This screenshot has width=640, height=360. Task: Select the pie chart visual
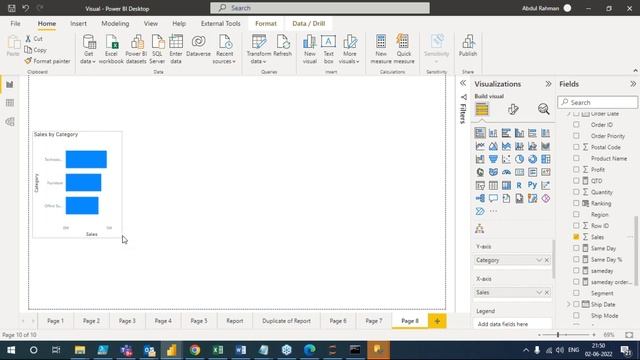[x=519, y=159]
